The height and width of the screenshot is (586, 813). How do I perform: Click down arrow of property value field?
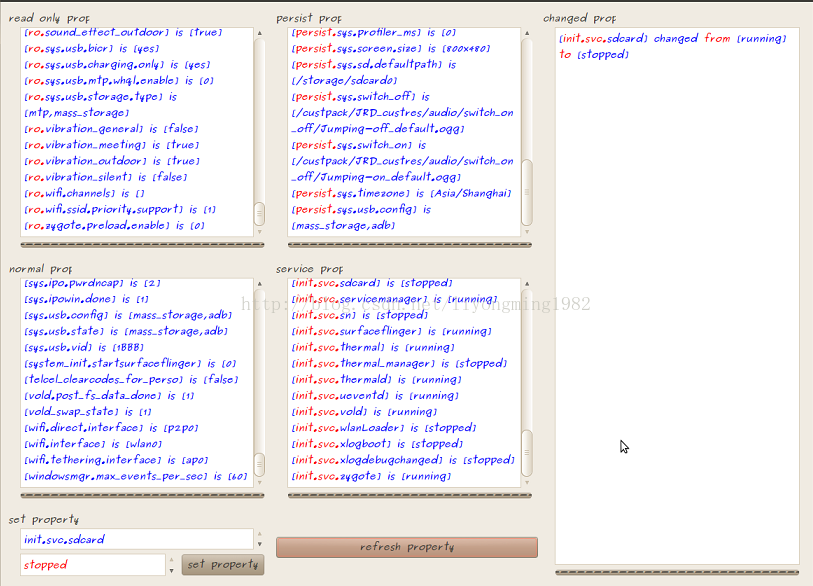tap(172, 570)
